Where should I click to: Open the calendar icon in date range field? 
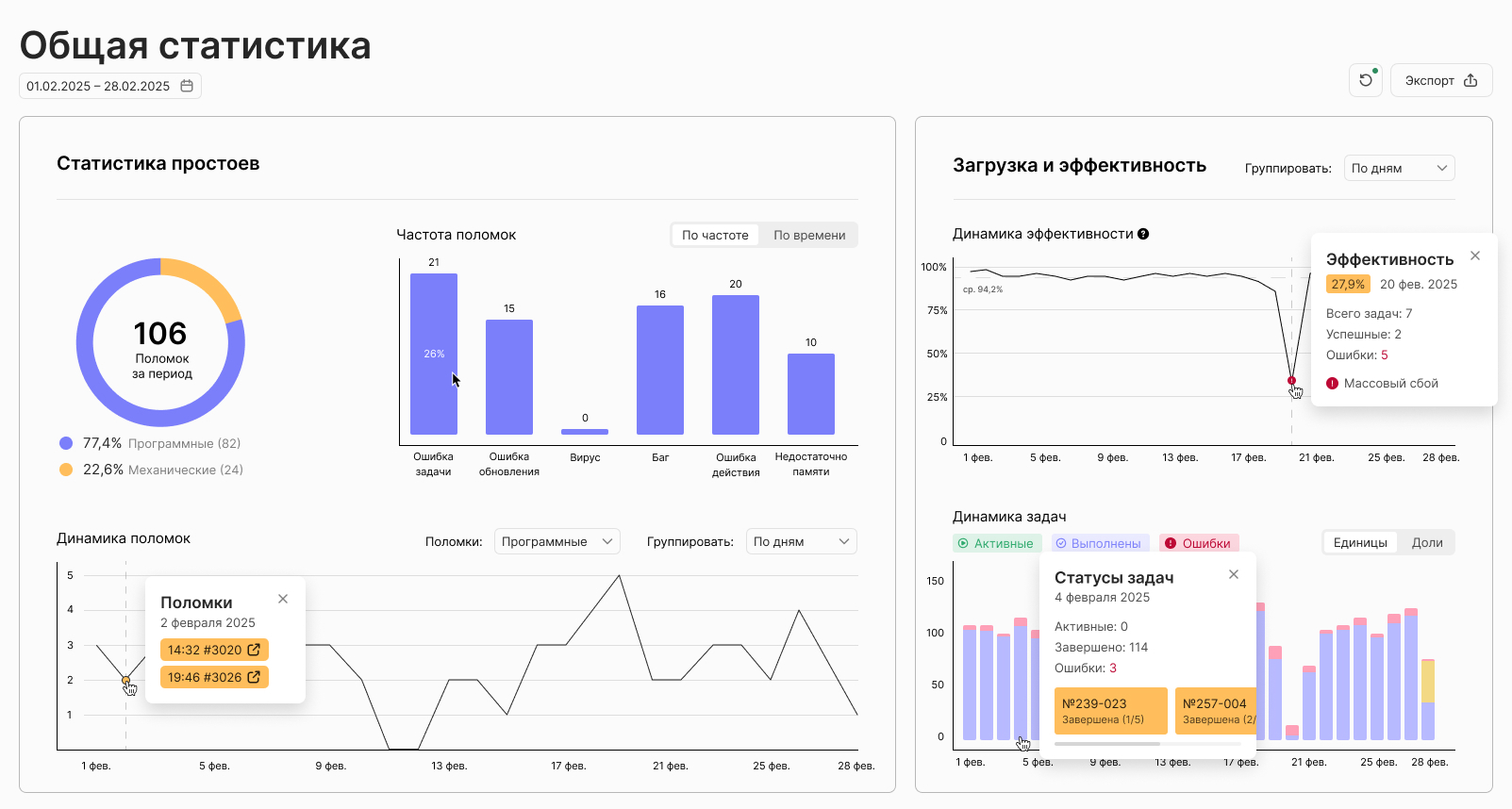pyautogui.click(x=187, y=86)
